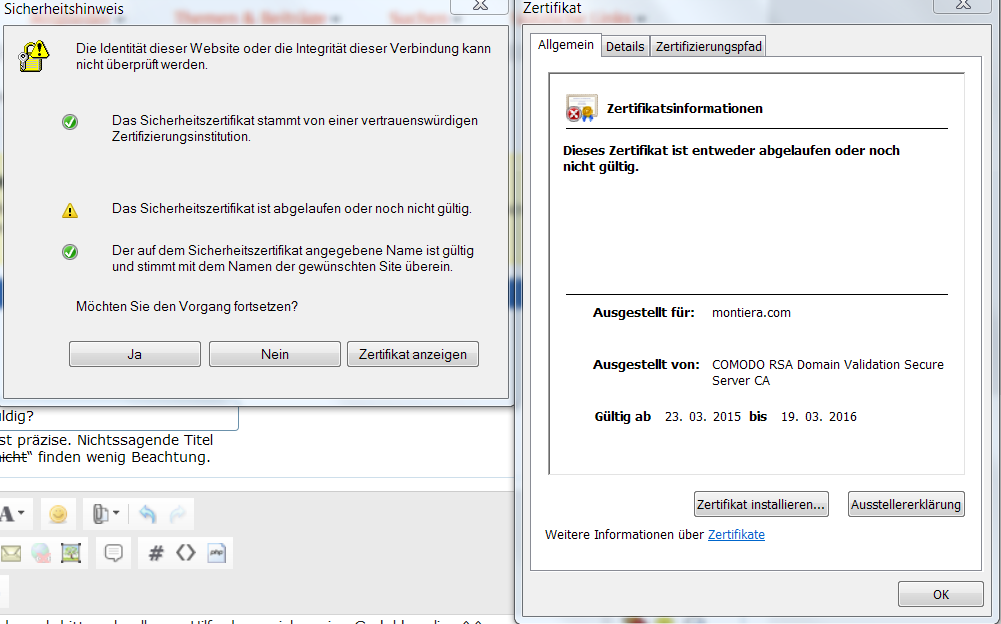Click the start date 23. 03. 2015
The image size is (1001, 624).
coord(703,417)
